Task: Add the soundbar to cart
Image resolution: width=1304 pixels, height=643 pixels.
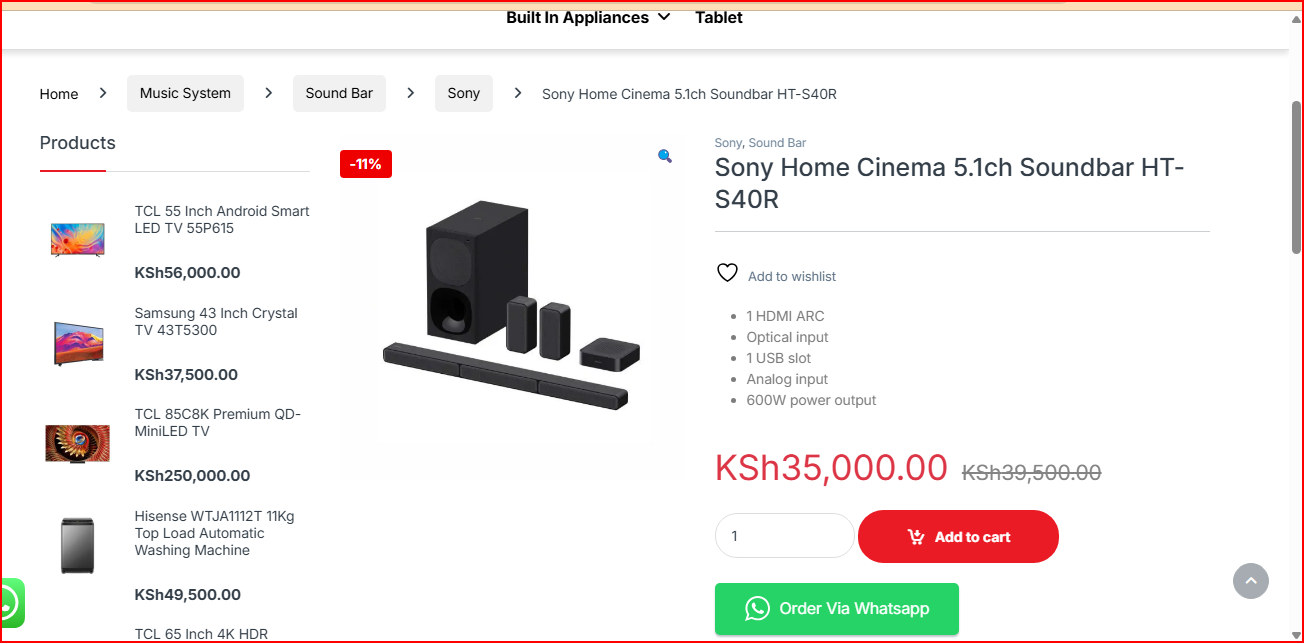Action: (x=958, y=537)
